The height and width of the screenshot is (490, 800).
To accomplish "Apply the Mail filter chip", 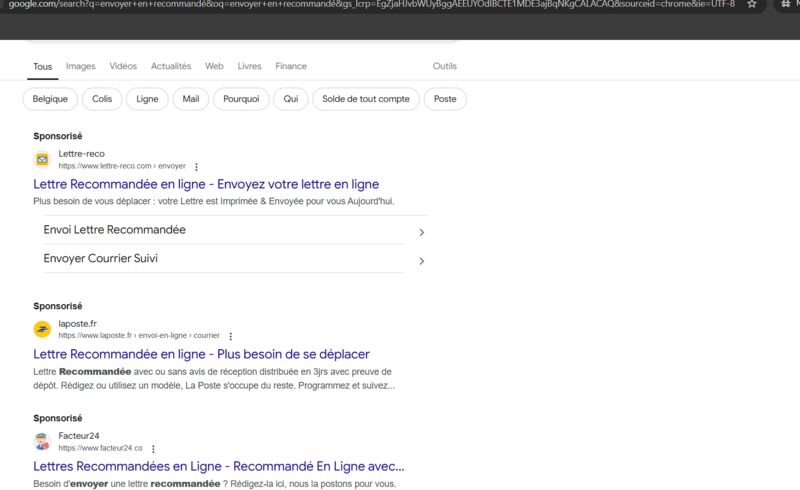I will coord(191,99).
